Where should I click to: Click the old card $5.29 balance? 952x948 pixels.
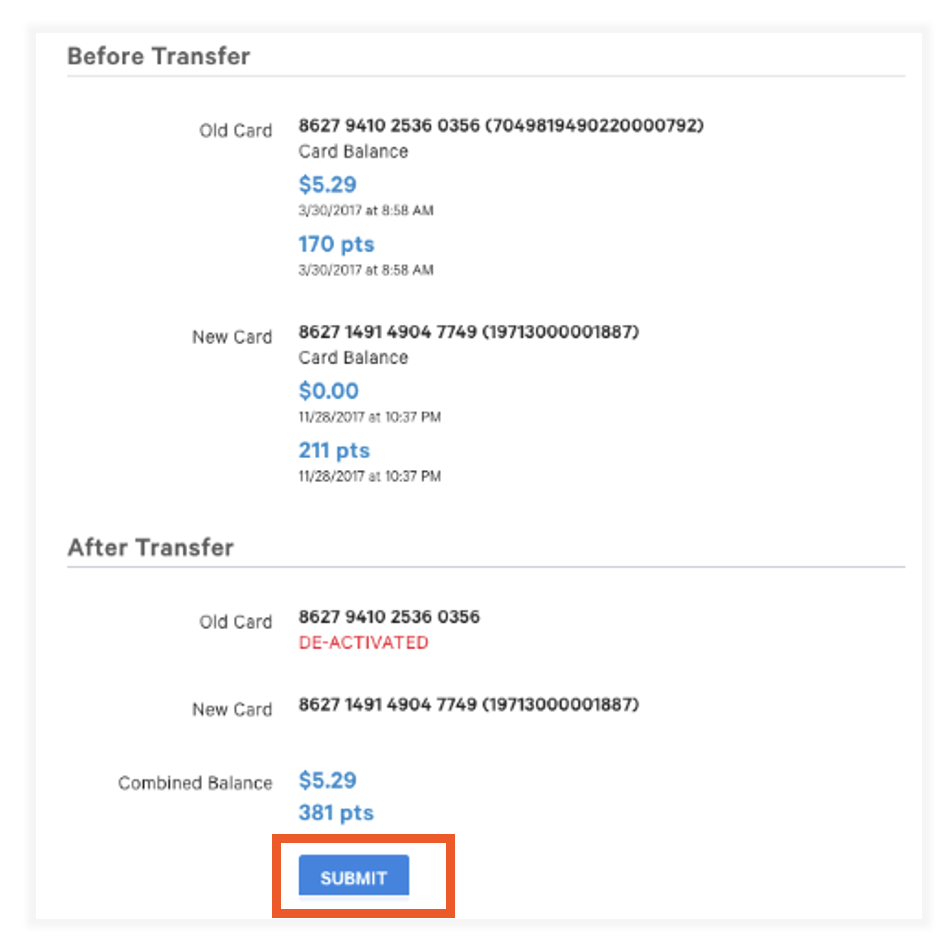tap(327, 185)
